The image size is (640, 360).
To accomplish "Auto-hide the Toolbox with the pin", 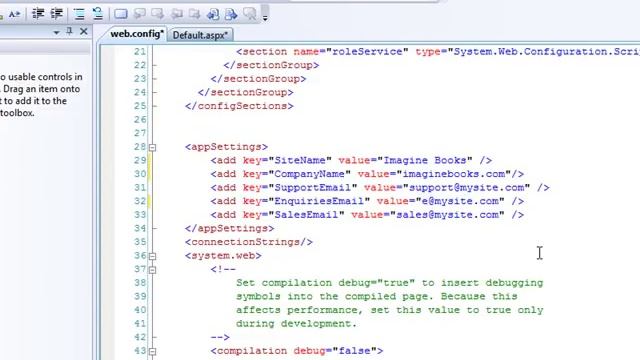I will 69,31.
